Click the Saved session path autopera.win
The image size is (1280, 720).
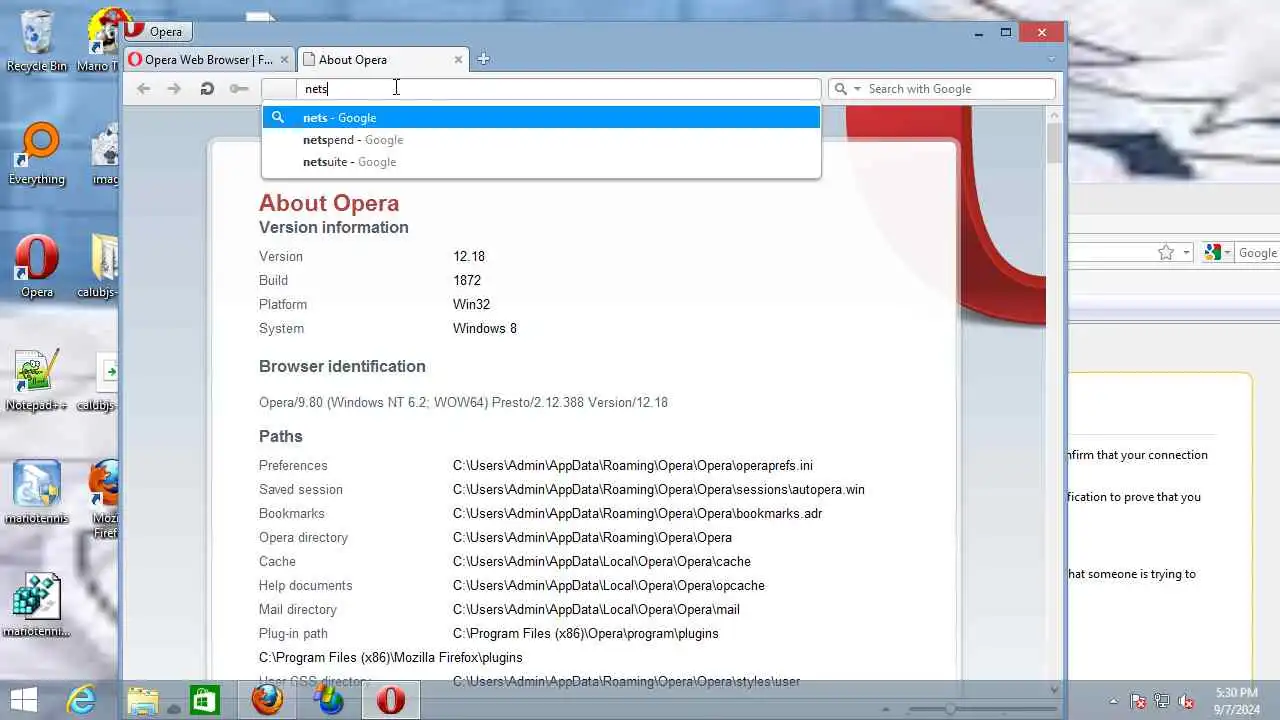click(x=659, y=489)
